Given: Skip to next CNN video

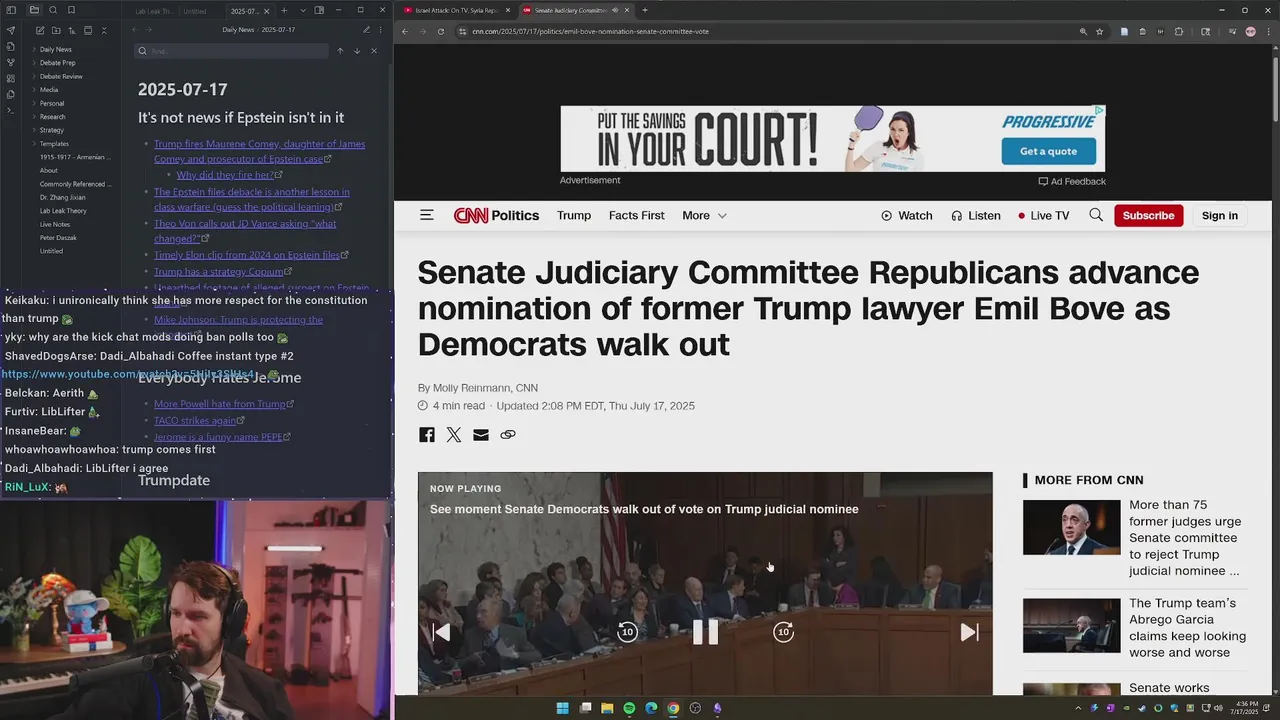Looking at the screenshot, I should point(969,632).
